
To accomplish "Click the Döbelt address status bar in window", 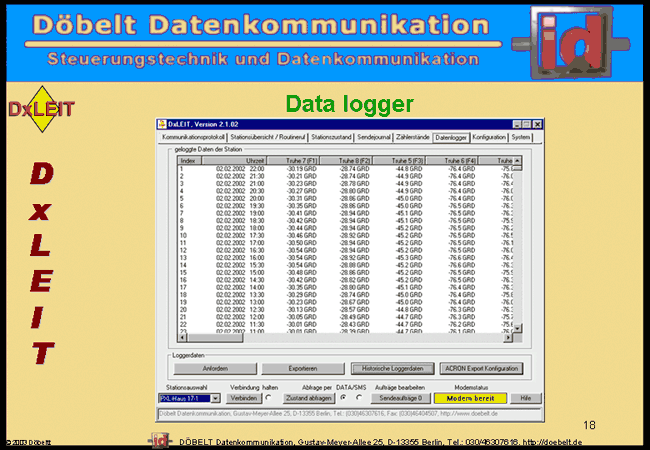I will [x=349, y=414].
